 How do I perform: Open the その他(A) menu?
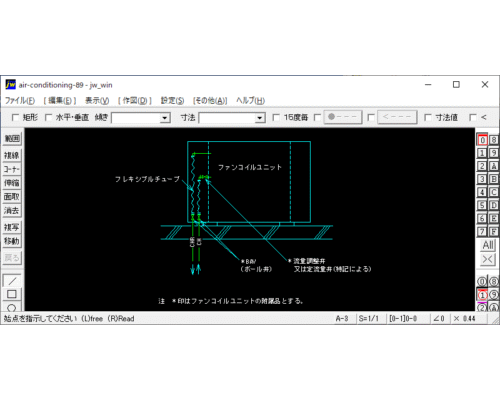point(210,100)
